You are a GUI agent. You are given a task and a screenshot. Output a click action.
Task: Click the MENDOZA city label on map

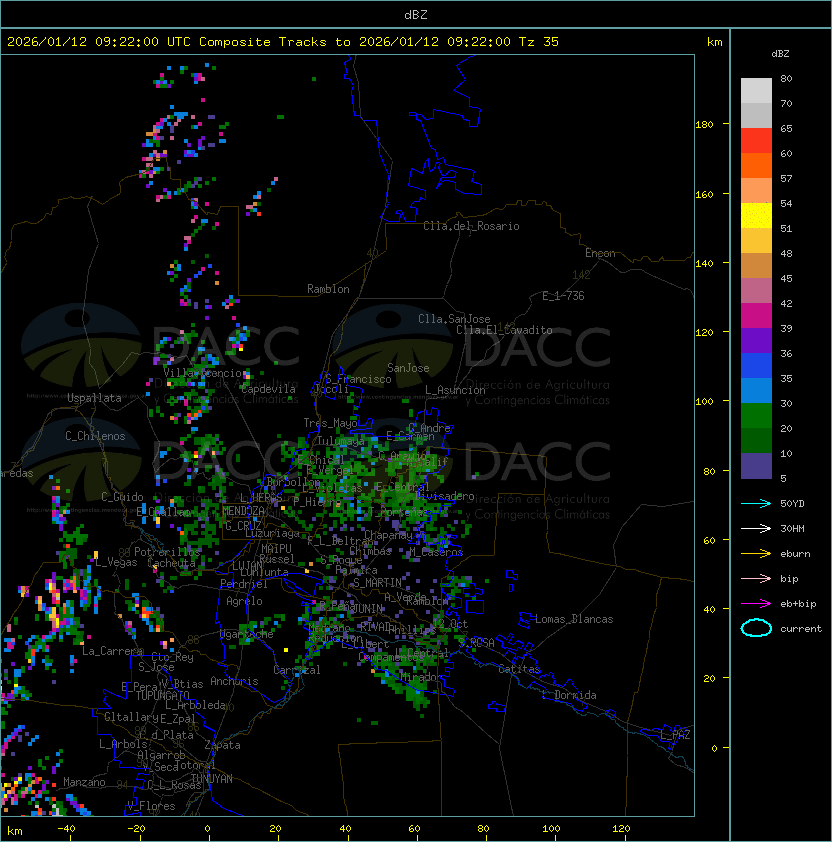click(x=243, y=511)
